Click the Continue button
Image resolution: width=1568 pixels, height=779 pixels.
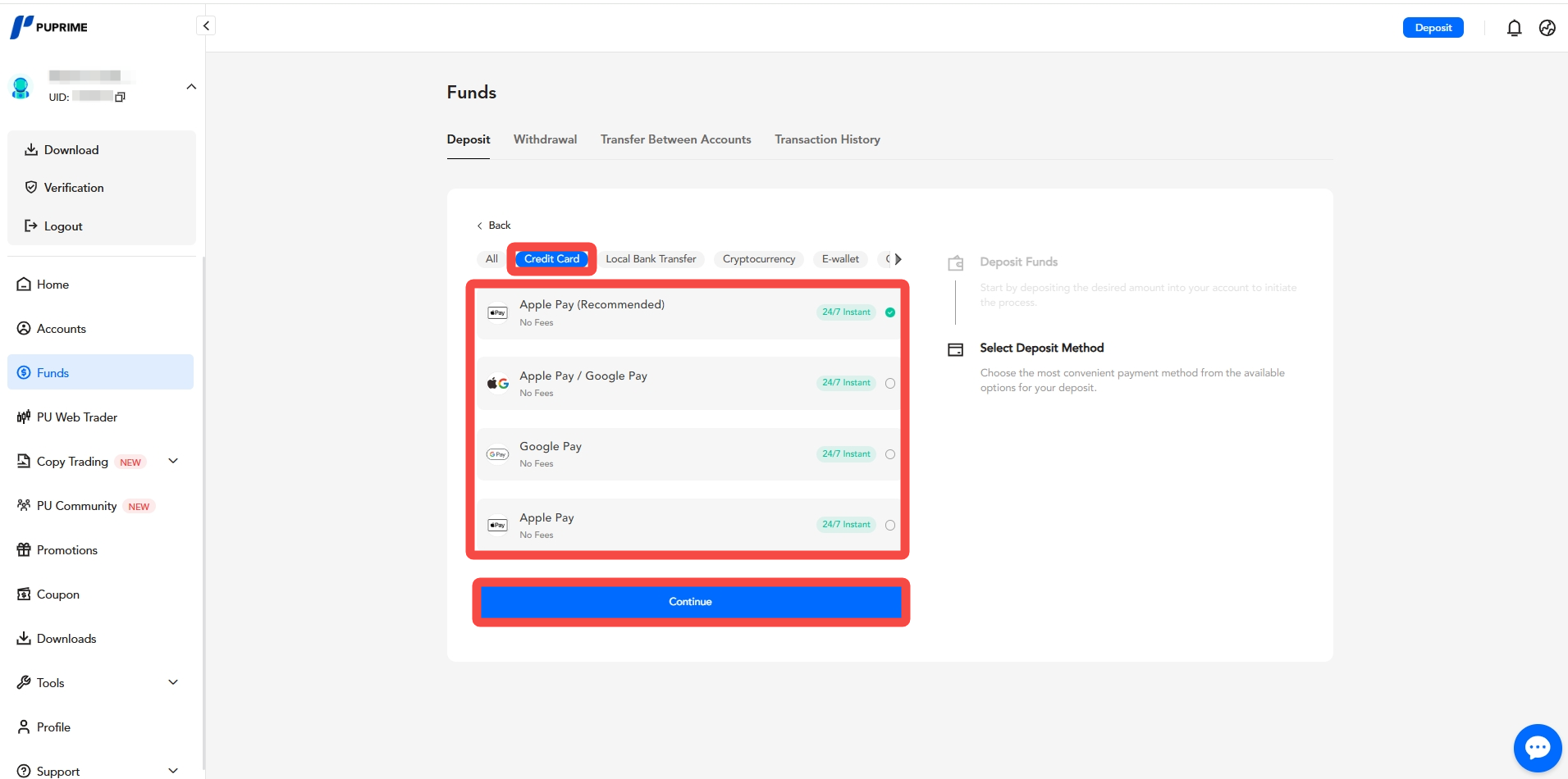(691, 602)
